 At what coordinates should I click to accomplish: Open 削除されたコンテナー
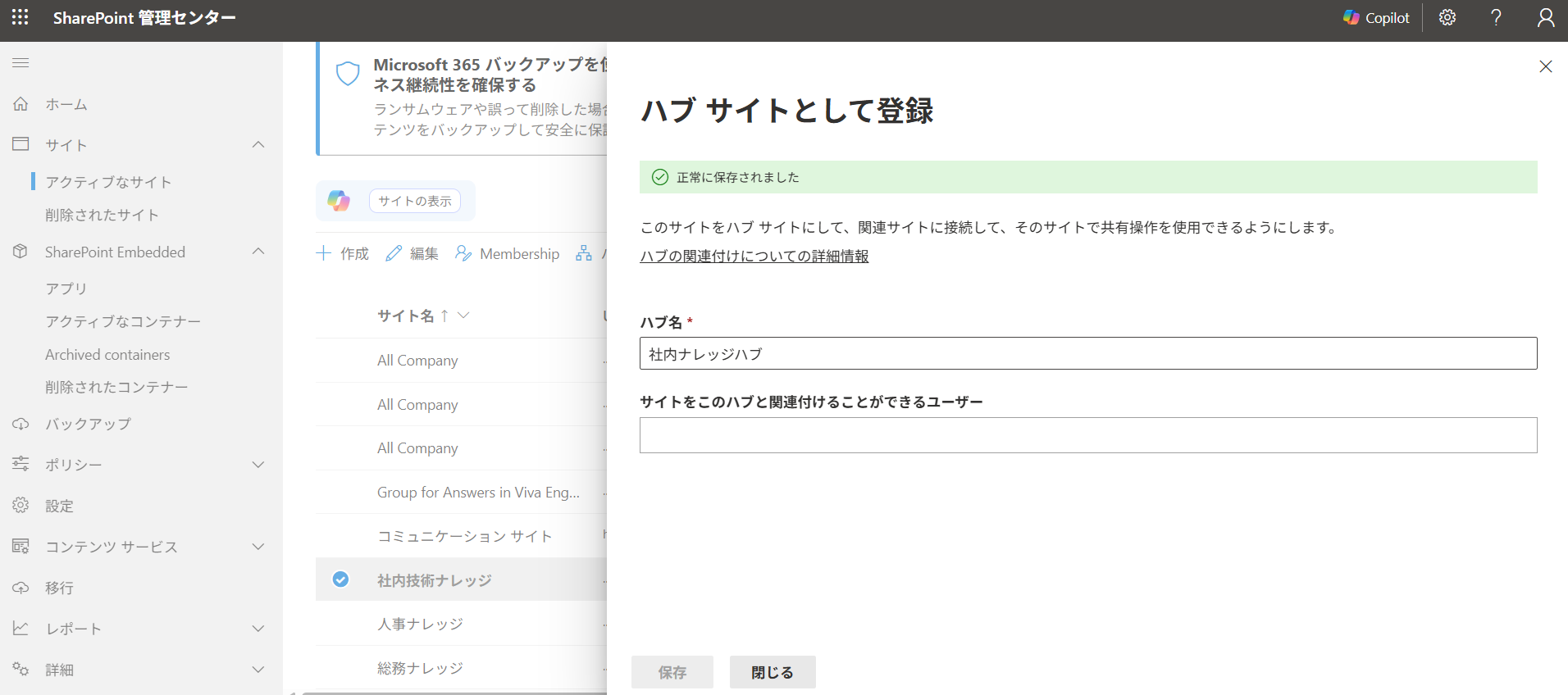point(116,387)
